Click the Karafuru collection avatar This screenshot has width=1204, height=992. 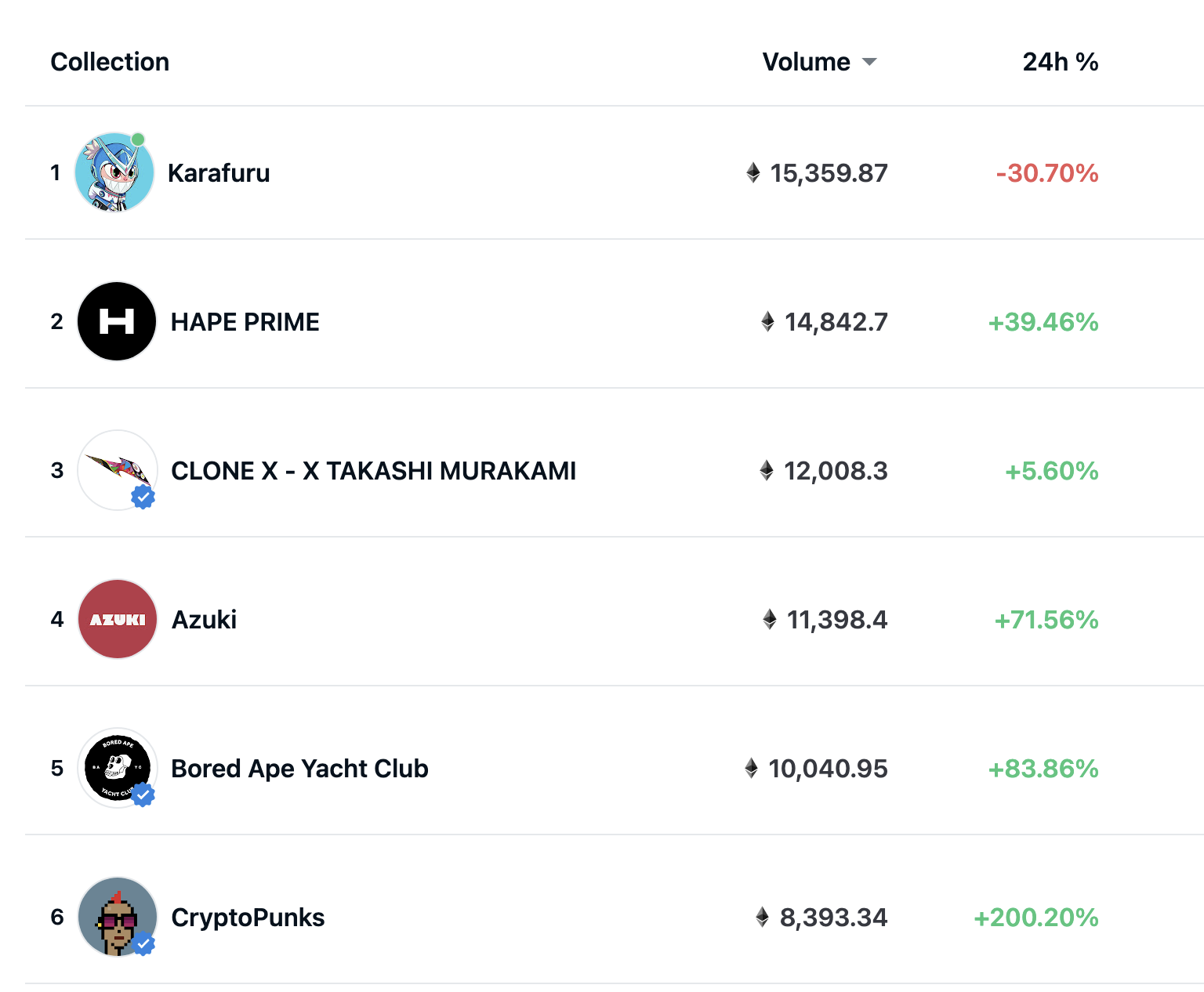click(x=114, y=172)
